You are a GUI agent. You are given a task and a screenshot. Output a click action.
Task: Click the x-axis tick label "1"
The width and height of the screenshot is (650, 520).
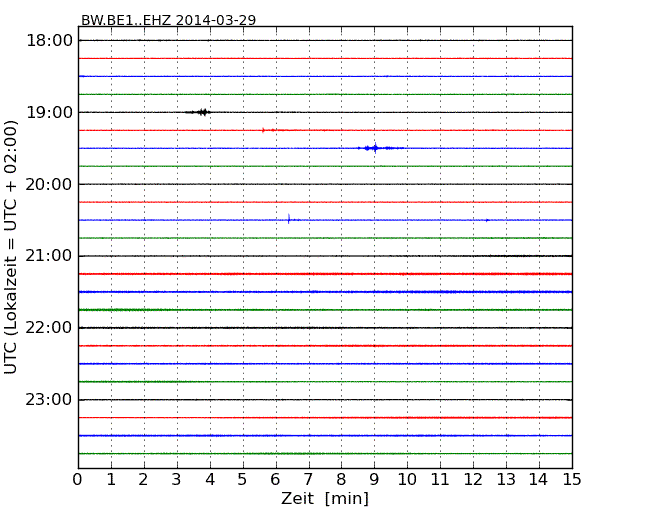coord(111,479)
